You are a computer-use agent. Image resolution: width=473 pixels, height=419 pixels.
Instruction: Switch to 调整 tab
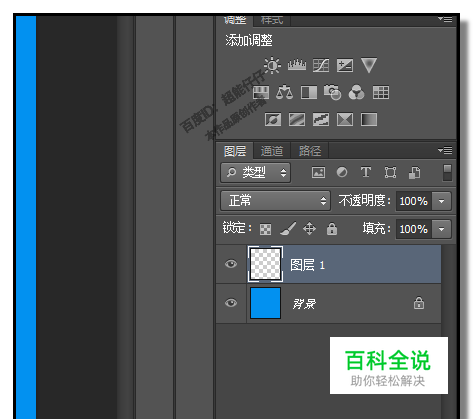235,20
